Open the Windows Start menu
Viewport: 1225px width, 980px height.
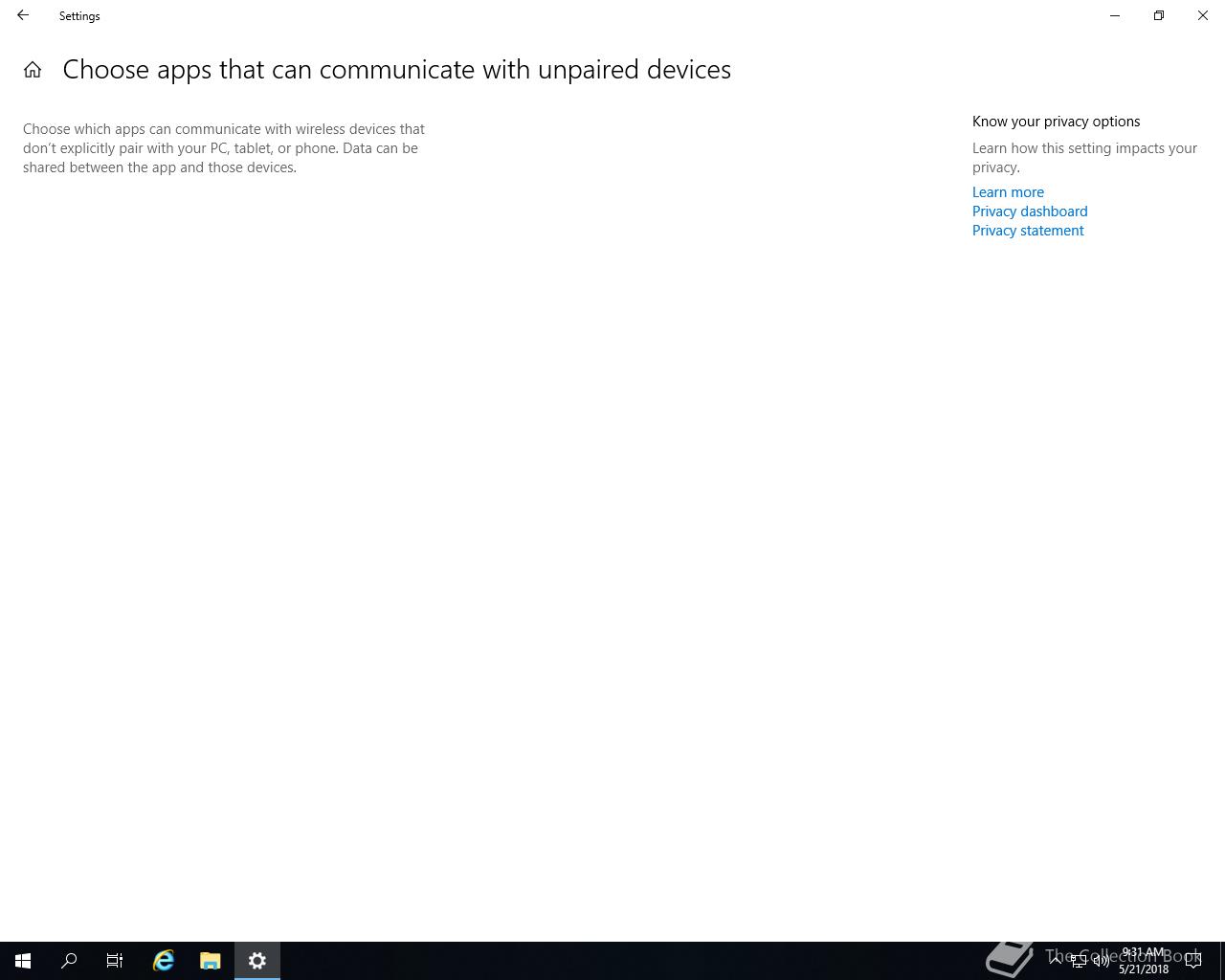pos(23,961)
